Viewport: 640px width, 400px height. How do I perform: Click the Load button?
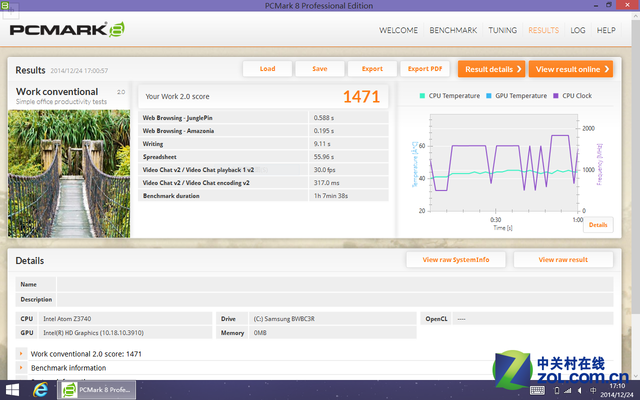point(267,69)
